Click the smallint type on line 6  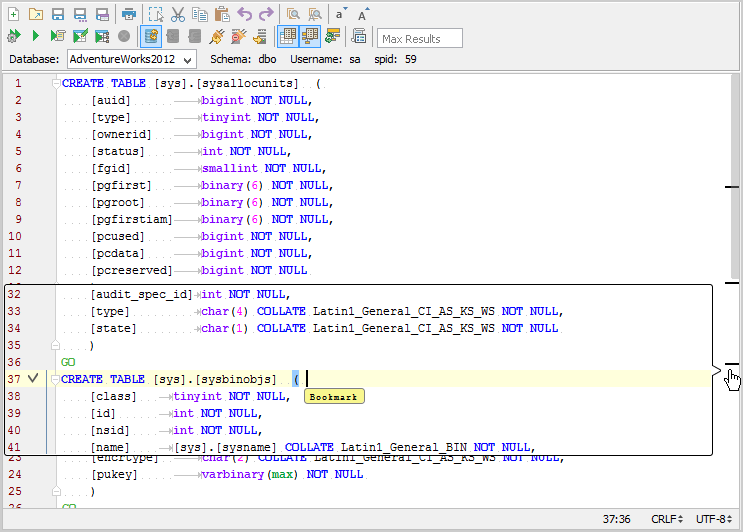(x=230, y=168)
